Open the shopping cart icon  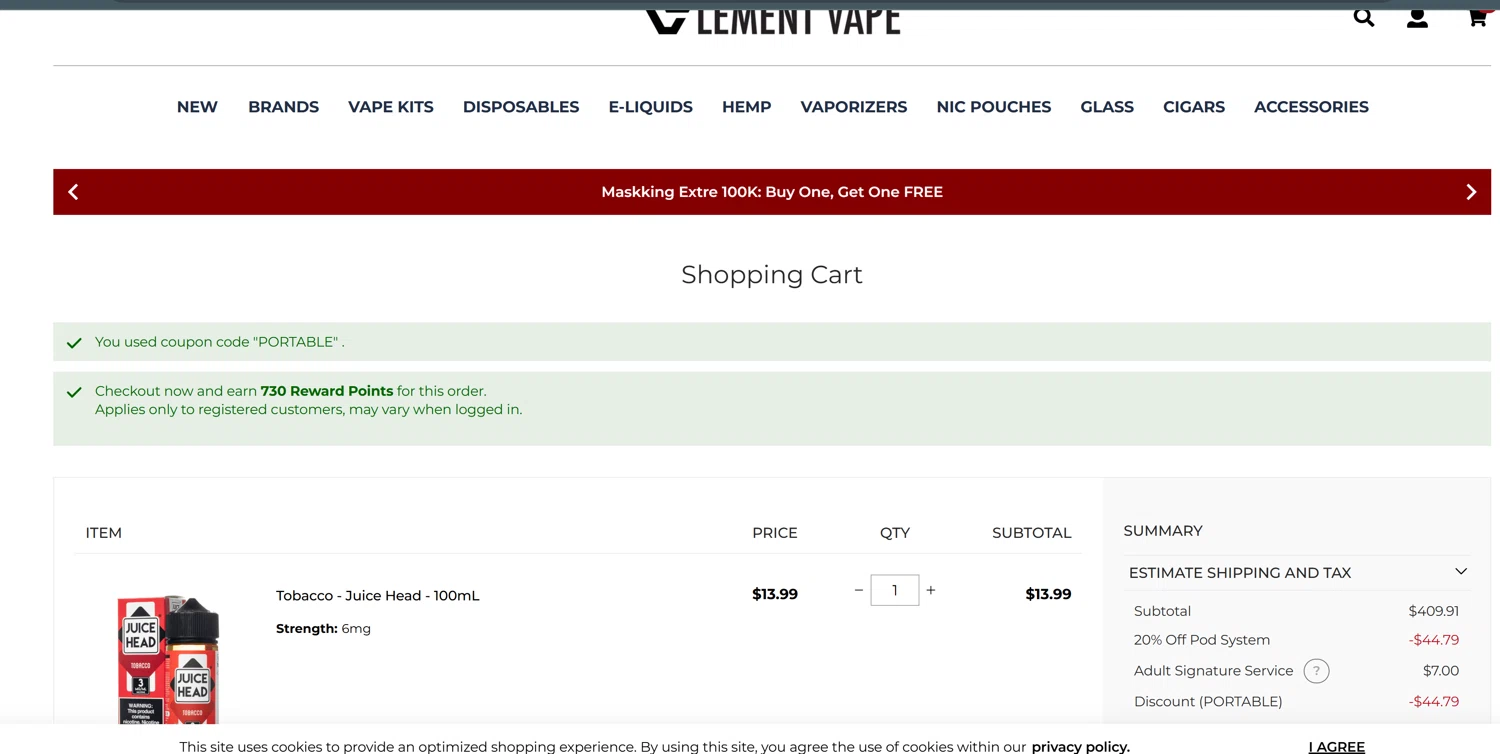1477,17
